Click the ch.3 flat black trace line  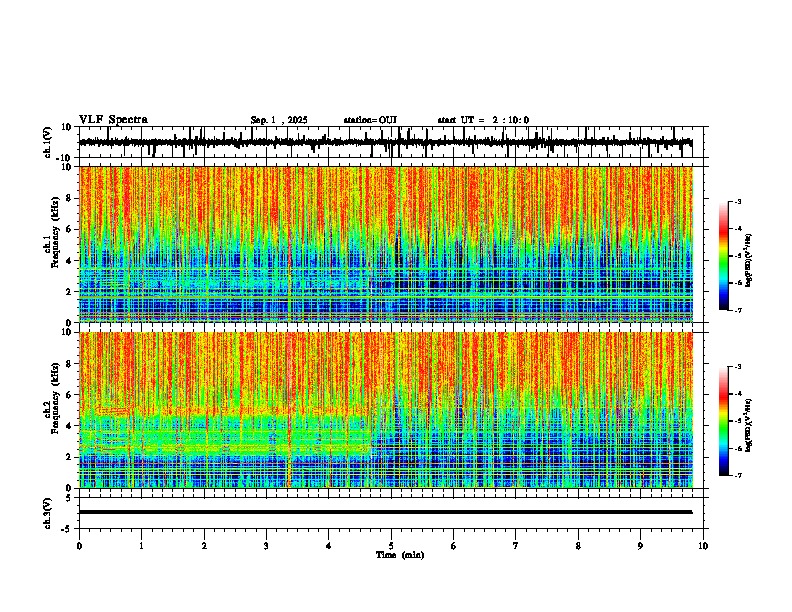(385, 512)
